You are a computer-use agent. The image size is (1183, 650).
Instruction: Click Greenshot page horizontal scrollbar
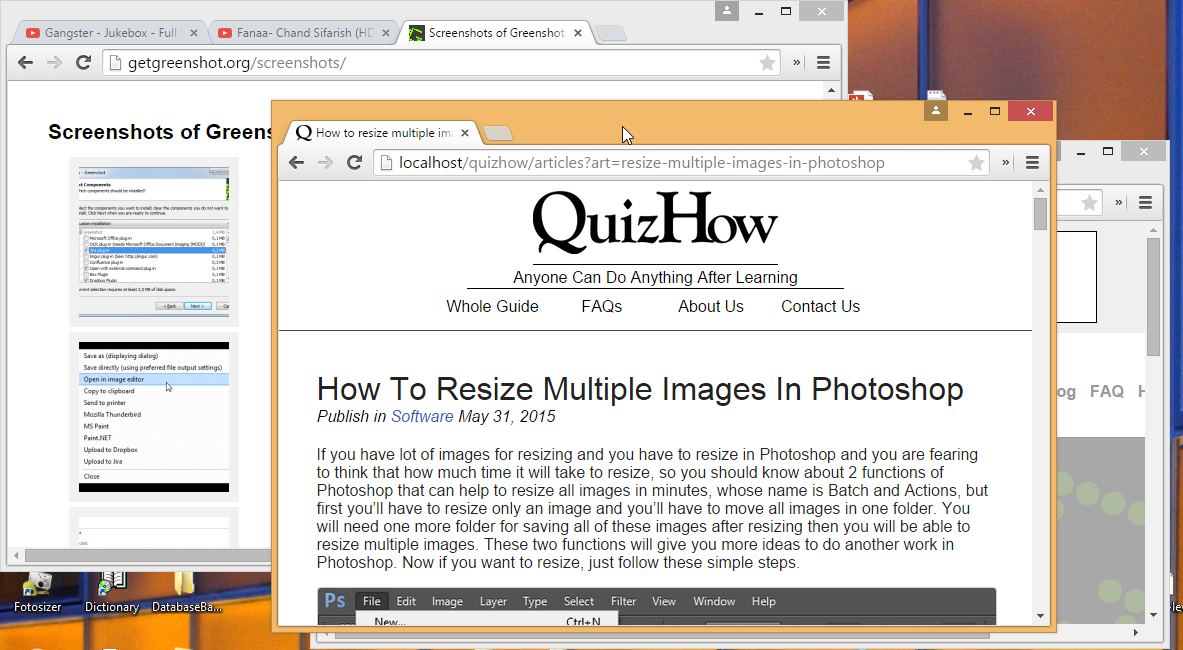click(x=147, y=556)
